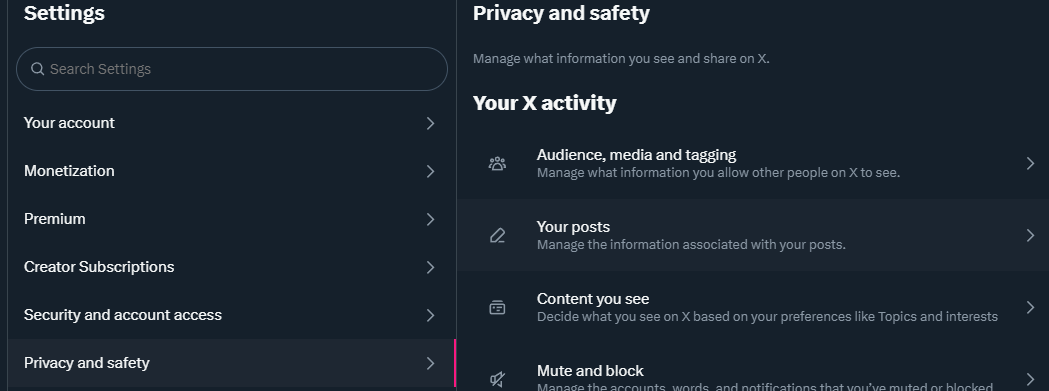Open the Mute and block settings
Viewport: 1049px width, 391px height.
click(753, 371)
